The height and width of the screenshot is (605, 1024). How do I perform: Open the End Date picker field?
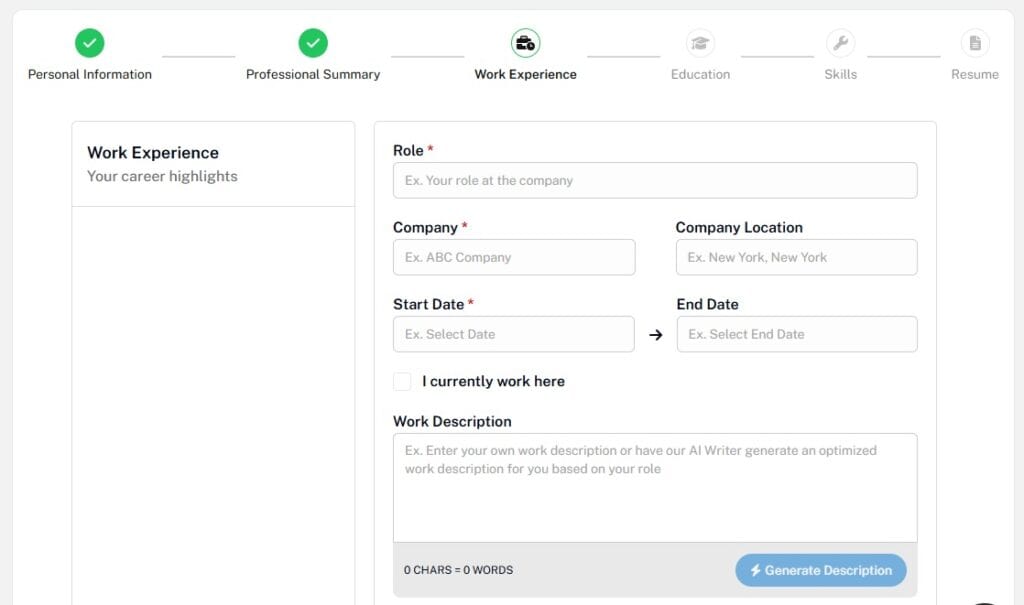pos(796,334)
